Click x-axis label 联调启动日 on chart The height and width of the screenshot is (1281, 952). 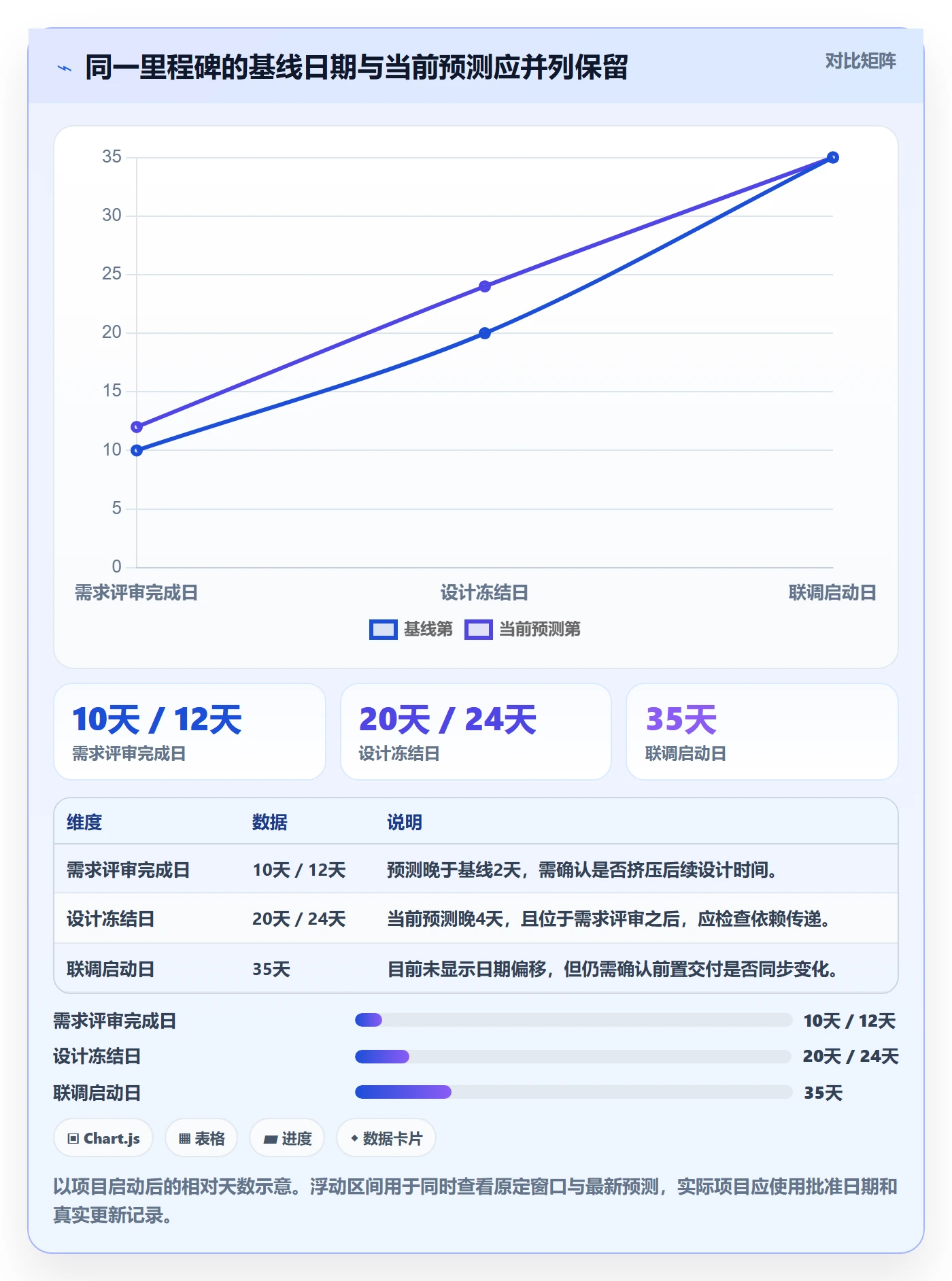[832, 593]
